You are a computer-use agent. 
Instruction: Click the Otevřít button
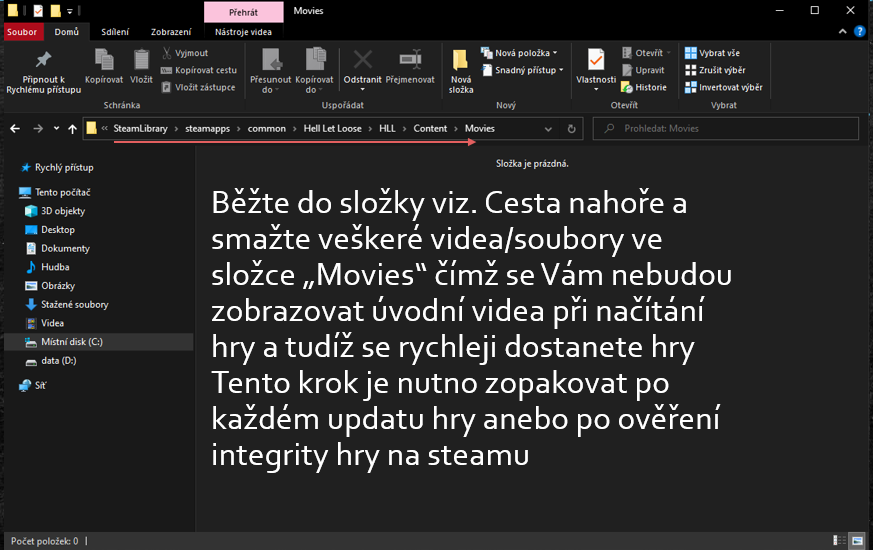pos(646,53)
